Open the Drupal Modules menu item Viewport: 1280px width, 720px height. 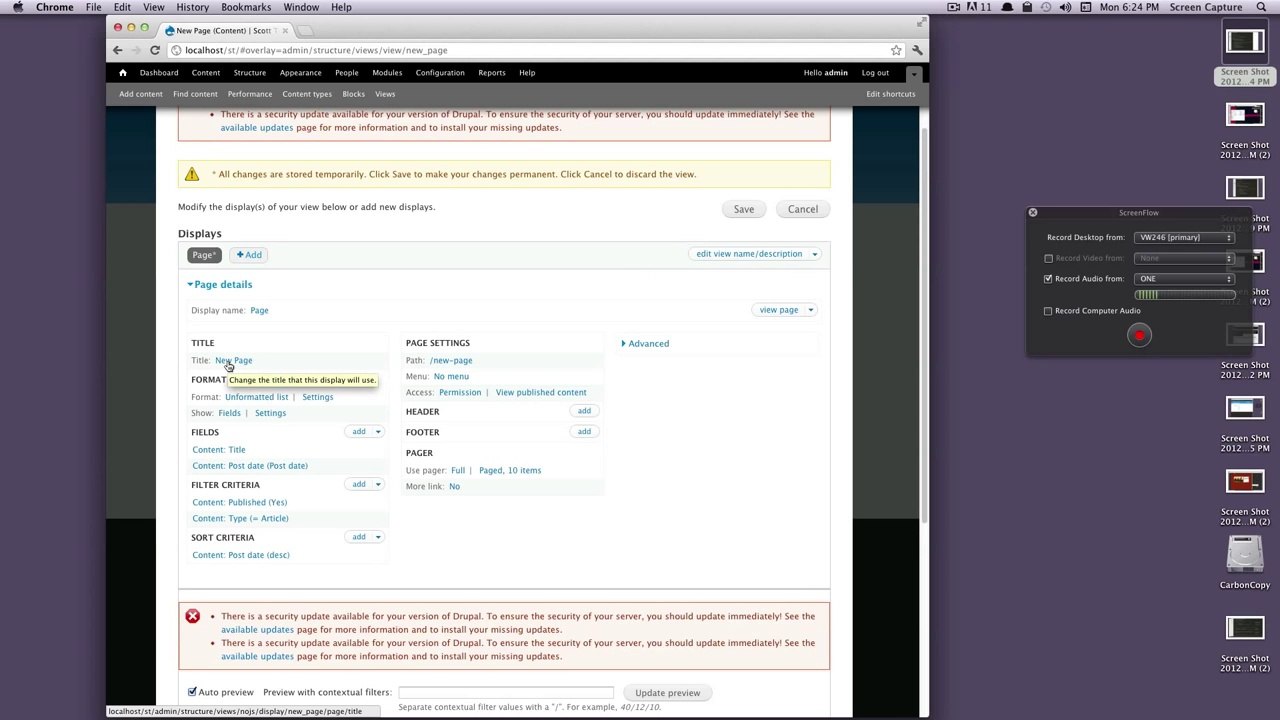coord(387,73)
